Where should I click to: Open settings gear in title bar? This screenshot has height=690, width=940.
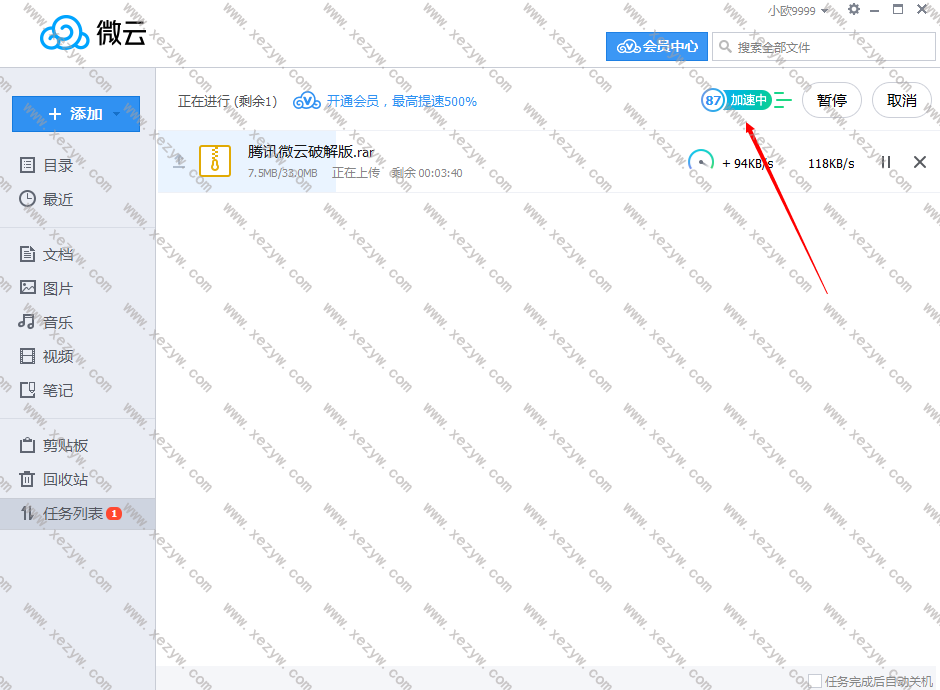853,10
